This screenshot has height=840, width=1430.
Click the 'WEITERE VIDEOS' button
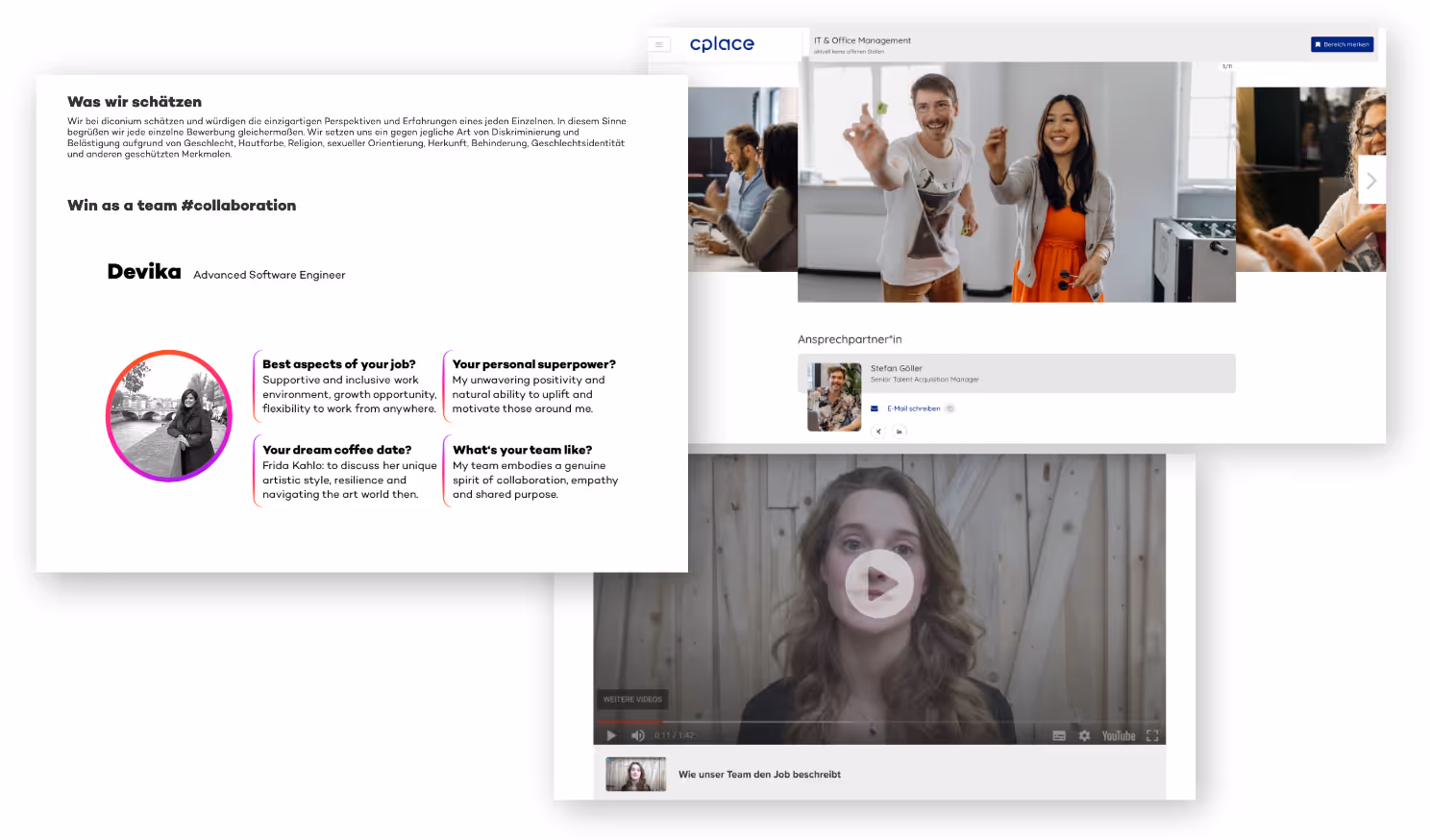click(x=632, y=700)
